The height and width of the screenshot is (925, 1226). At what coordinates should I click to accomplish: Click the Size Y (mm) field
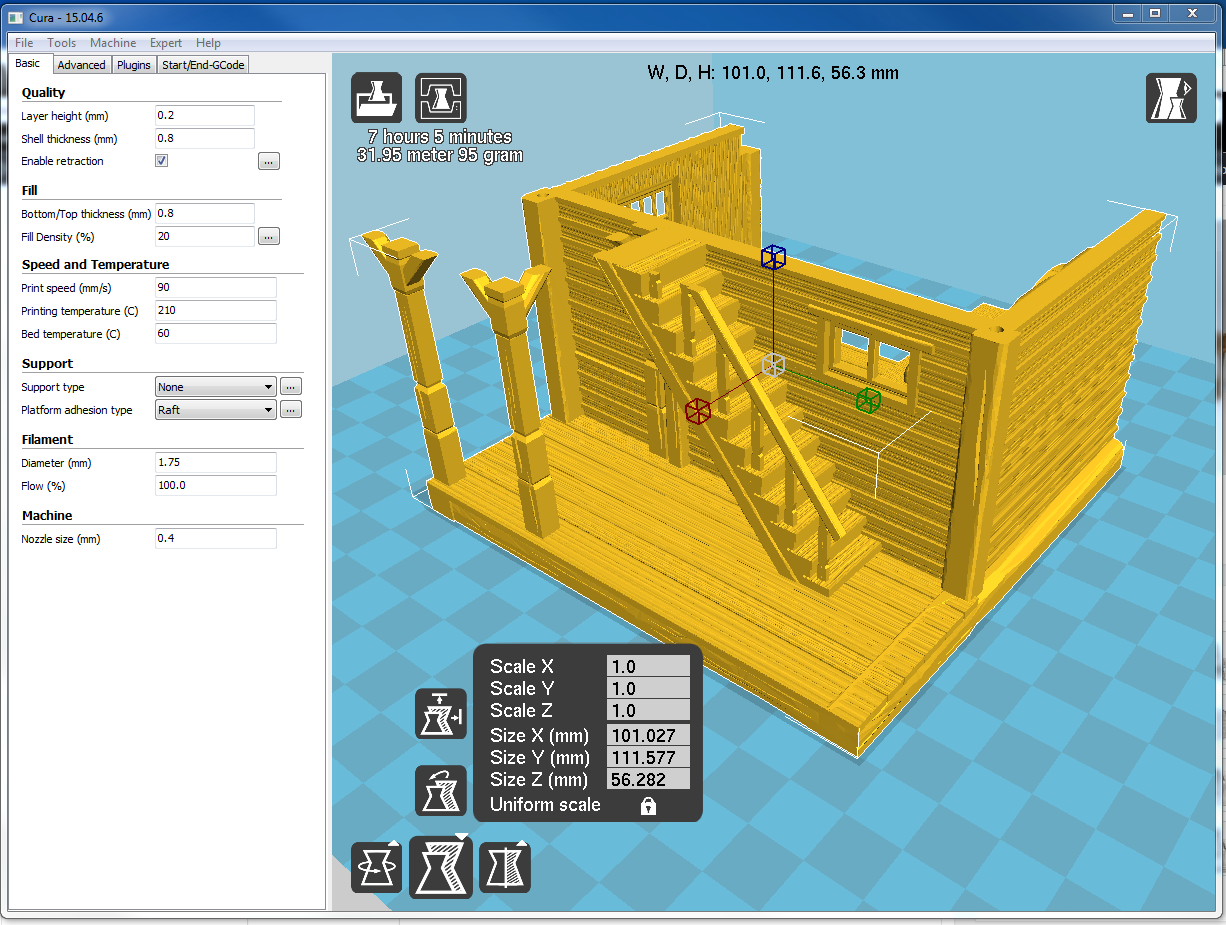(648, 758)
